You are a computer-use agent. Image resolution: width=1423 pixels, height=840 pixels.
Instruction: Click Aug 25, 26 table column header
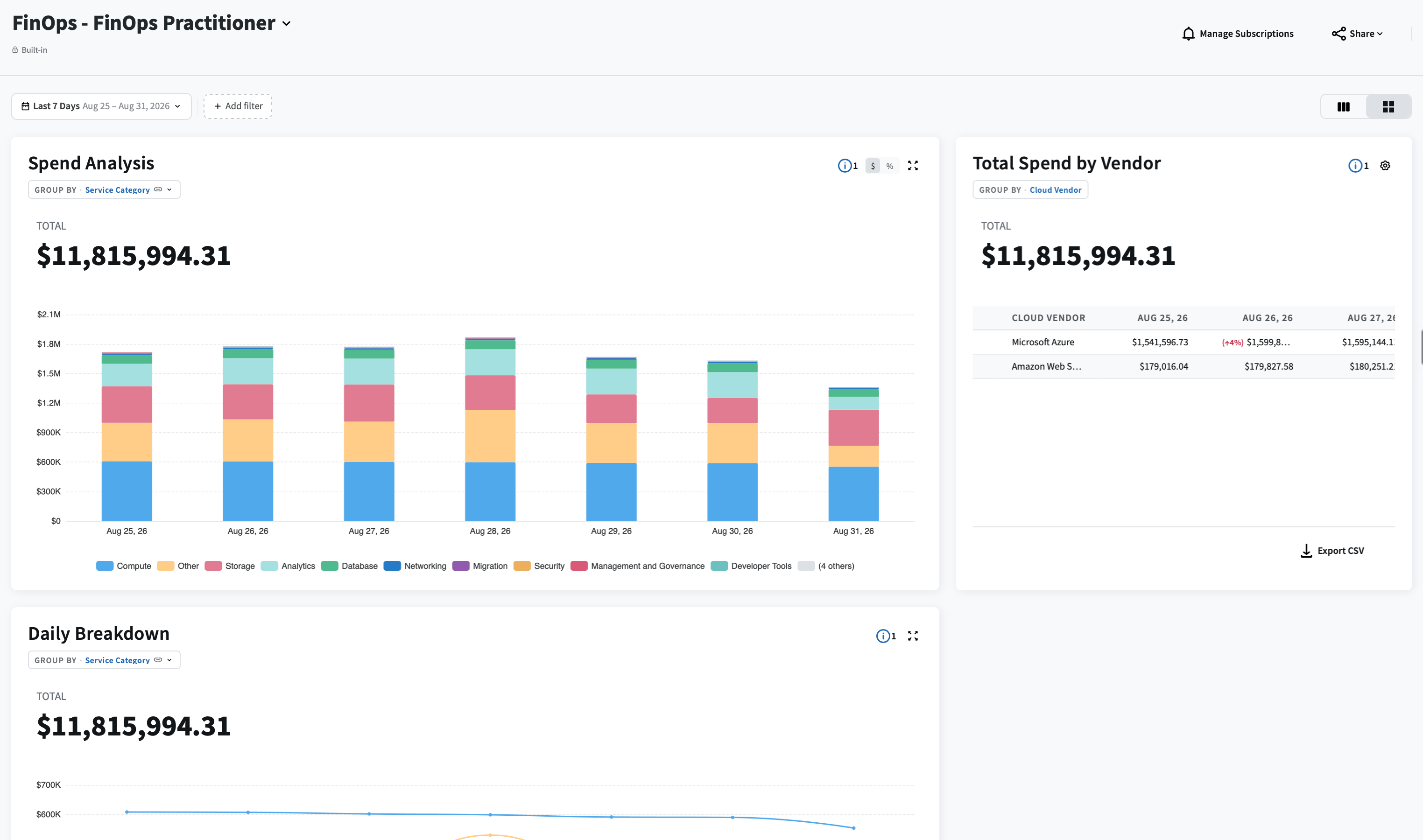point(1162,318)
